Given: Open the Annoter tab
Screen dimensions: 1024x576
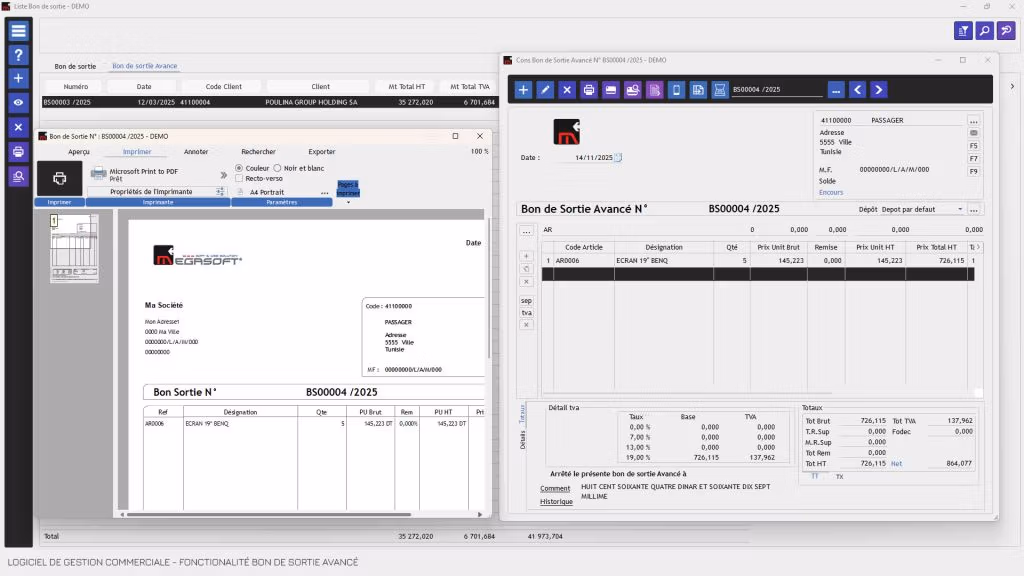Looking at the screenshot, I should point(196,152).
